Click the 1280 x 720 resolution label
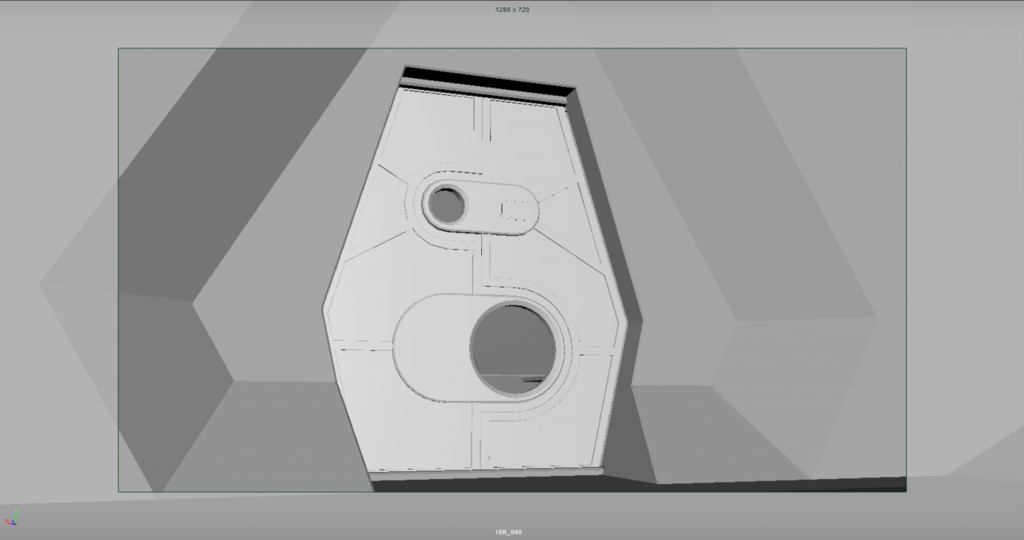 tap(511, 9)
